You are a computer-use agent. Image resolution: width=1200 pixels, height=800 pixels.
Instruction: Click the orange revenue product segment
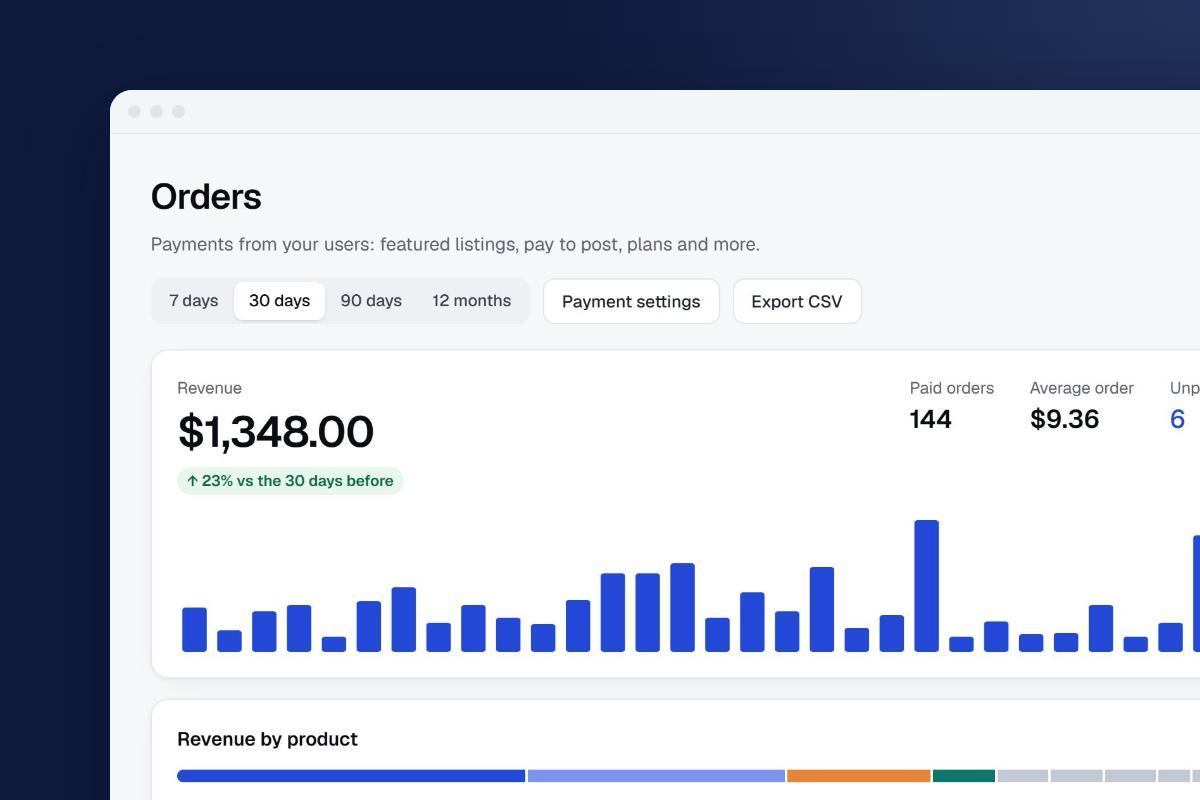tap(859, 776)
